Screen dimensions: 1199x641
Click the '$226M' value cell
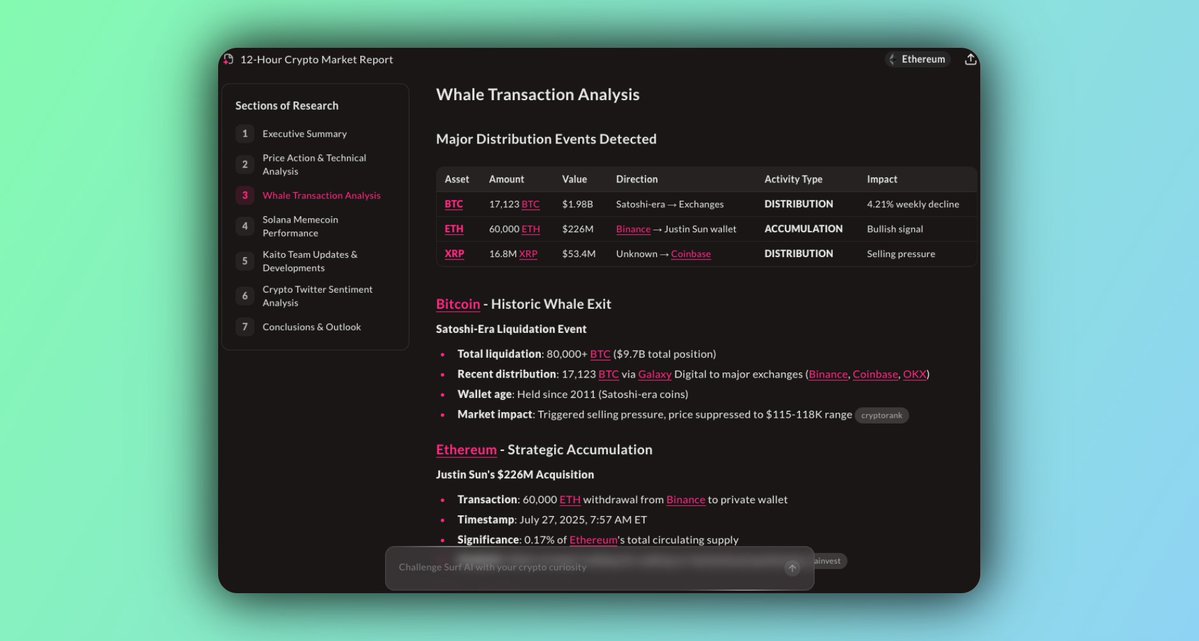tap(577, 229)
